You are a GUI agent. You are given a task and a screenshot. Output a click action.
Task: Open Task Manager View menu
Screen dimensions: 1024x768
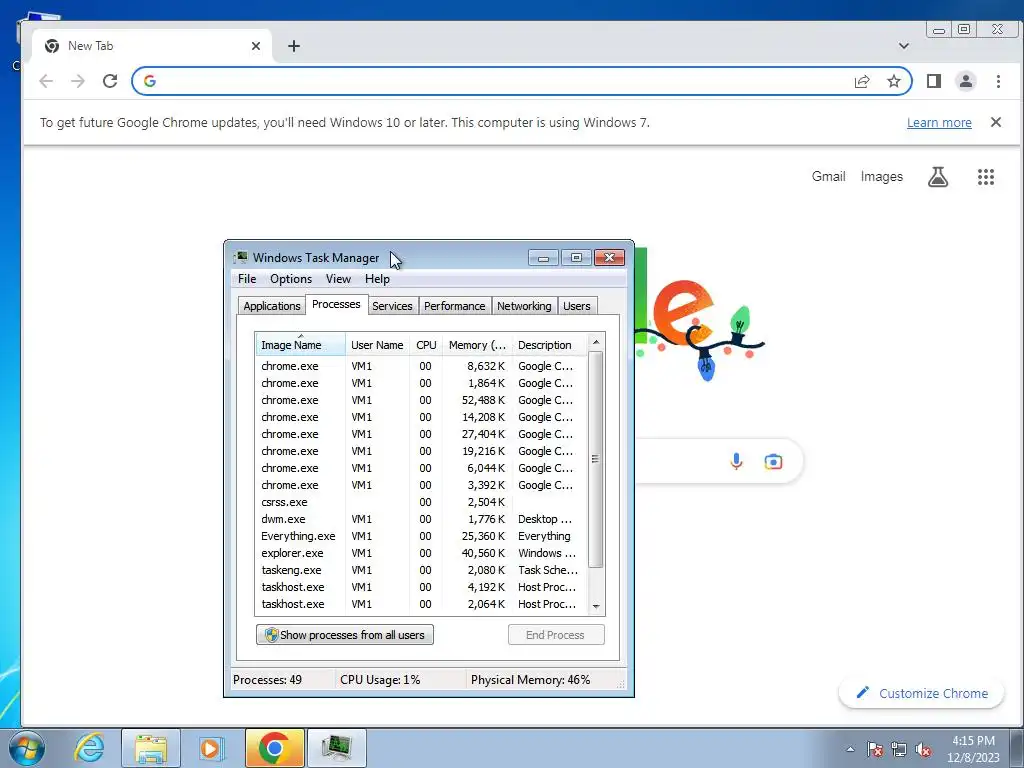pyautogui.click(x=338, y=279)
